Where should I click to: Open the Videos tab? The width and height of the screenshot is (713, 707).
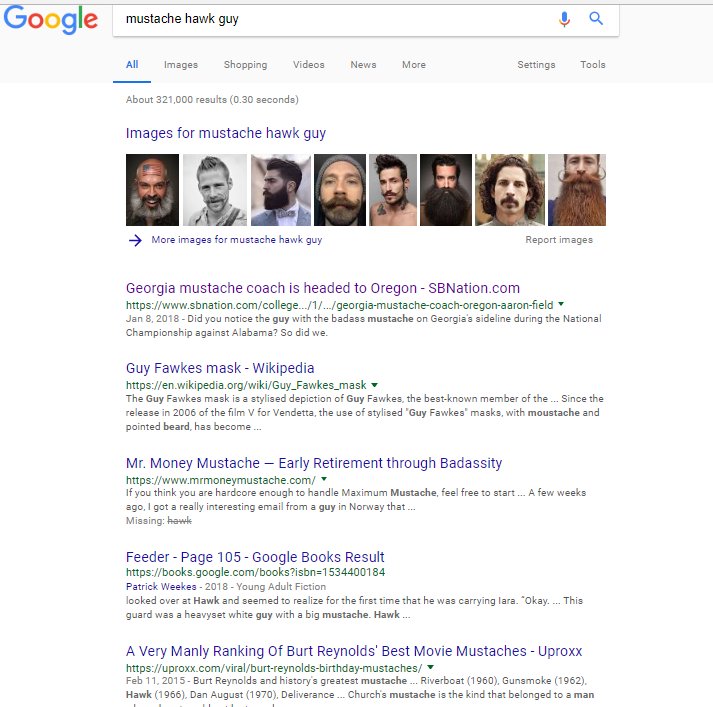[x=309, y=65]
